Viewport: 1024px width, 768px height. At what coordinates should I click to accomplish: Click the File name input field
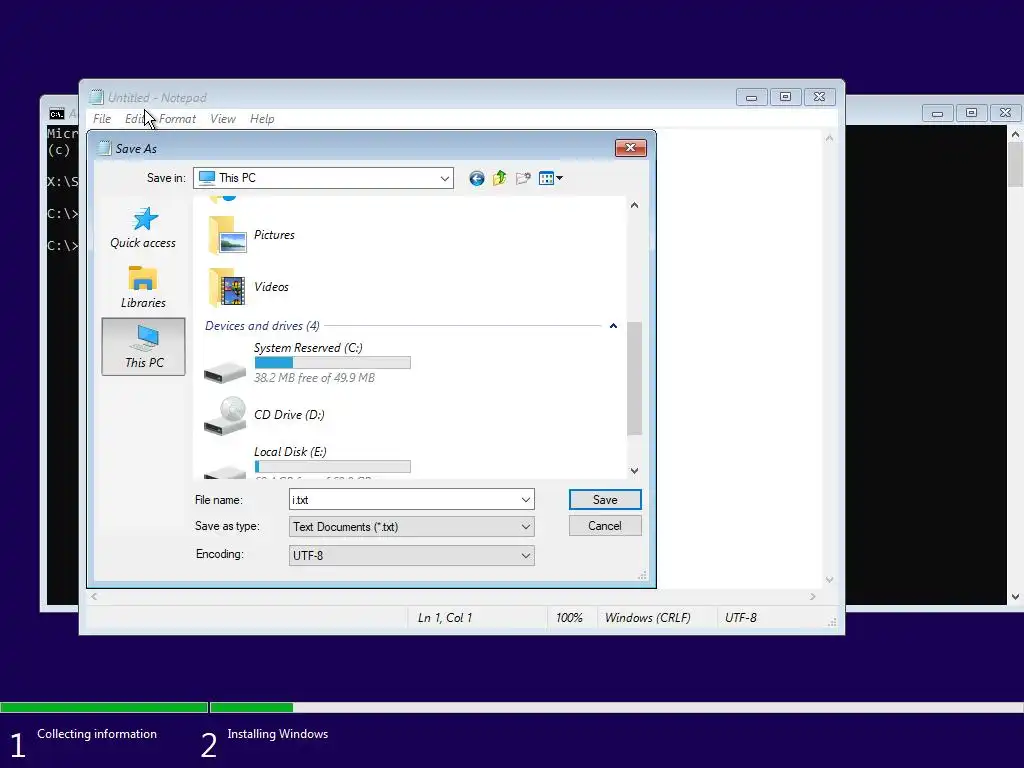[x=404, y=500]
